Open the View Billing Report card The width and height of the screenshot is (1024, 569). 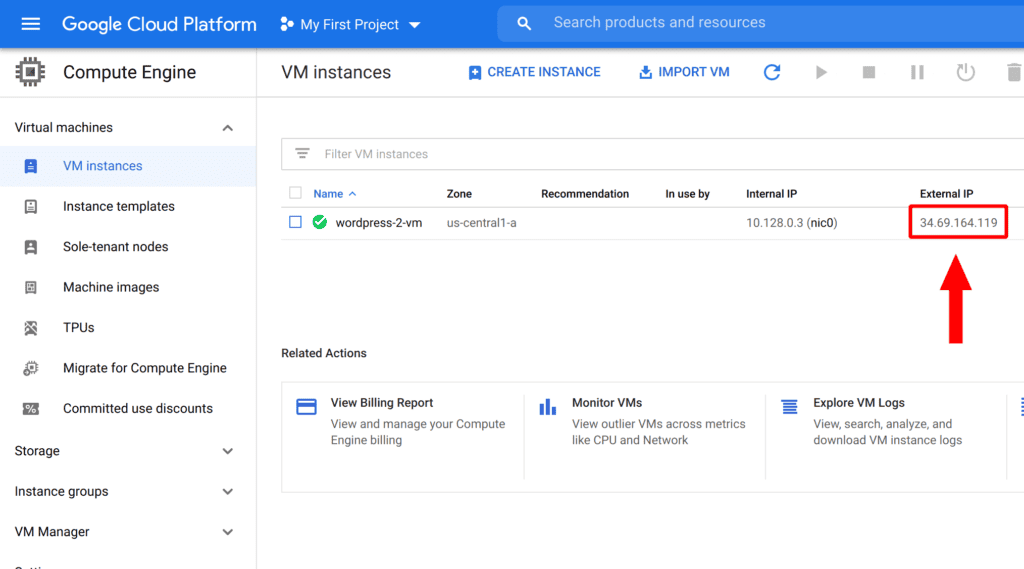click(403, 436)
